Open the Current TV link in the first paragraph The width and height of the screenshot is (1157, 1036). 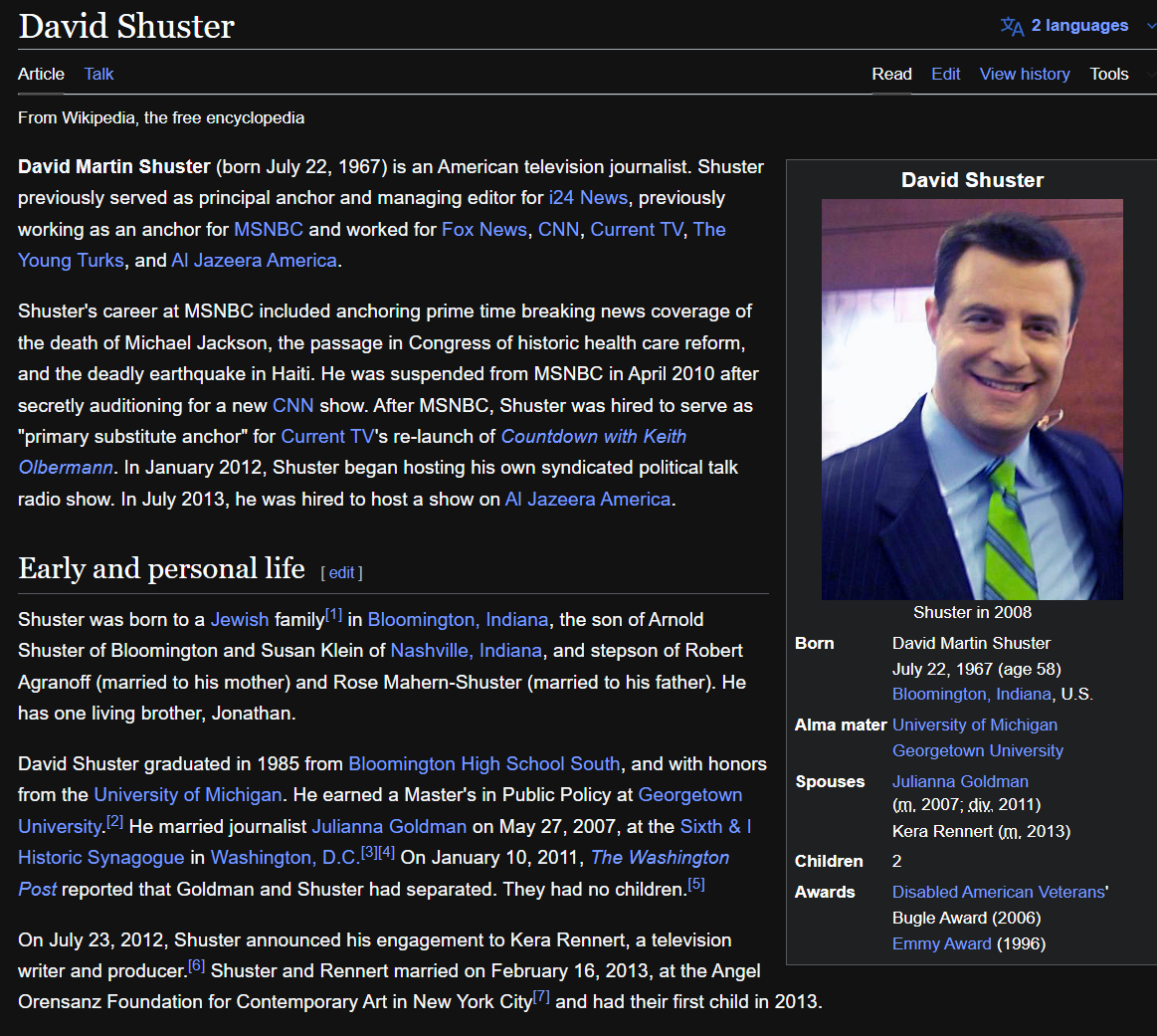(636, 230)
